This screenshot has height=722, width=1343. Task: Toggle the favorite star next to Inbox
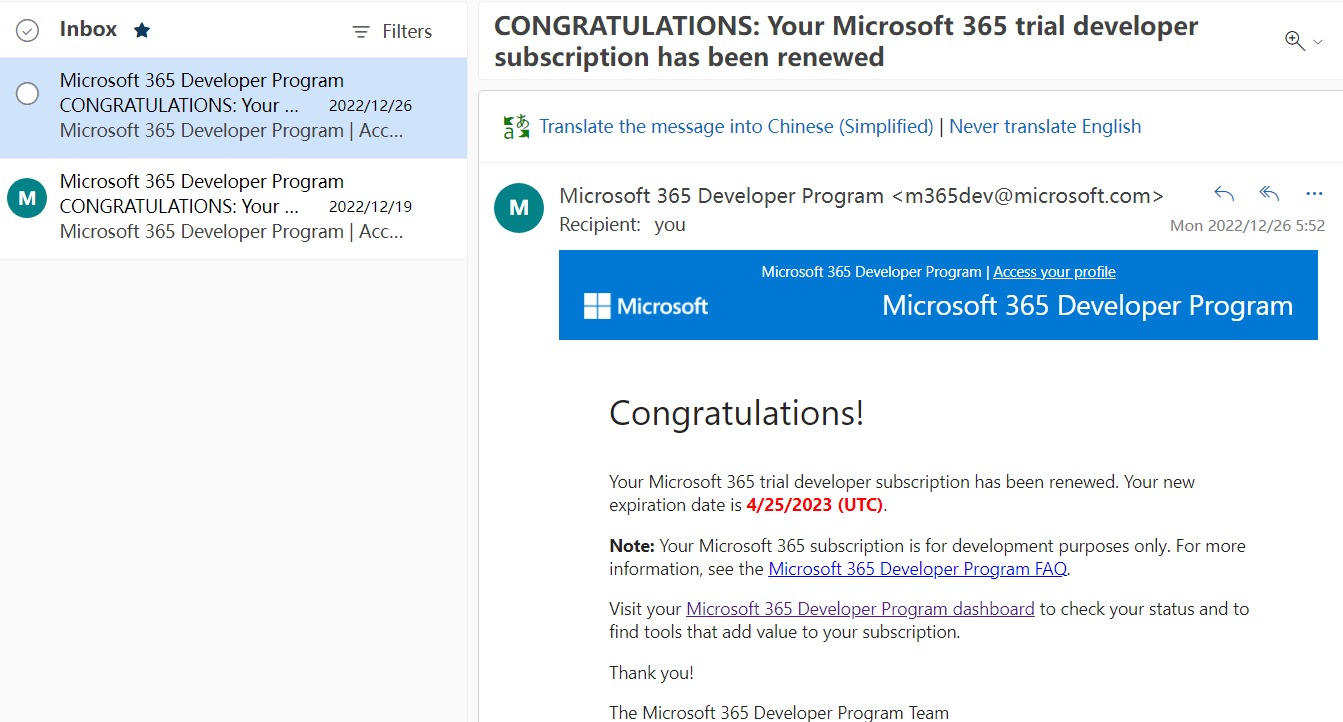click(142, 29)
